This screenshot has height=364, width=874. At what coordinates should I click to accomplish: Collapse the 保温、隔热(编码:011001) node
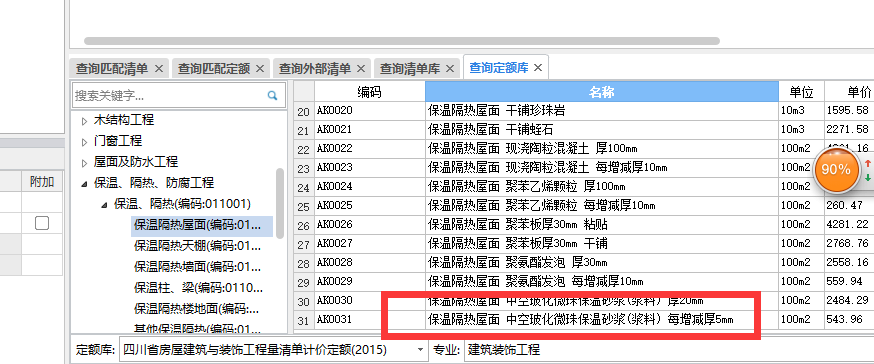click(x=105, y=205)
